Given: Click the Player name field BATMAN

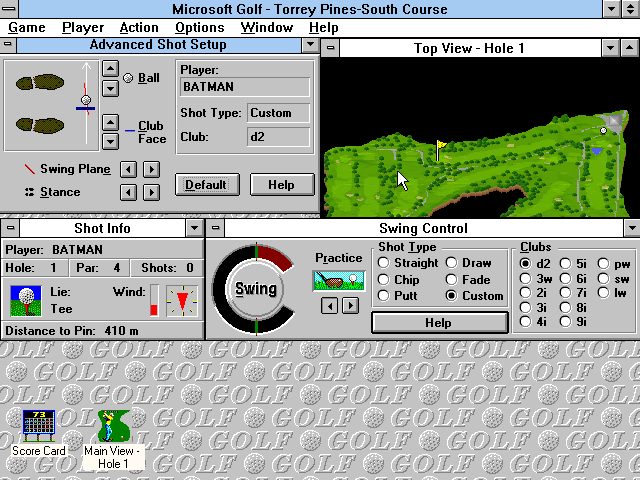Looking at the screenshot, I should coord(245,87).
